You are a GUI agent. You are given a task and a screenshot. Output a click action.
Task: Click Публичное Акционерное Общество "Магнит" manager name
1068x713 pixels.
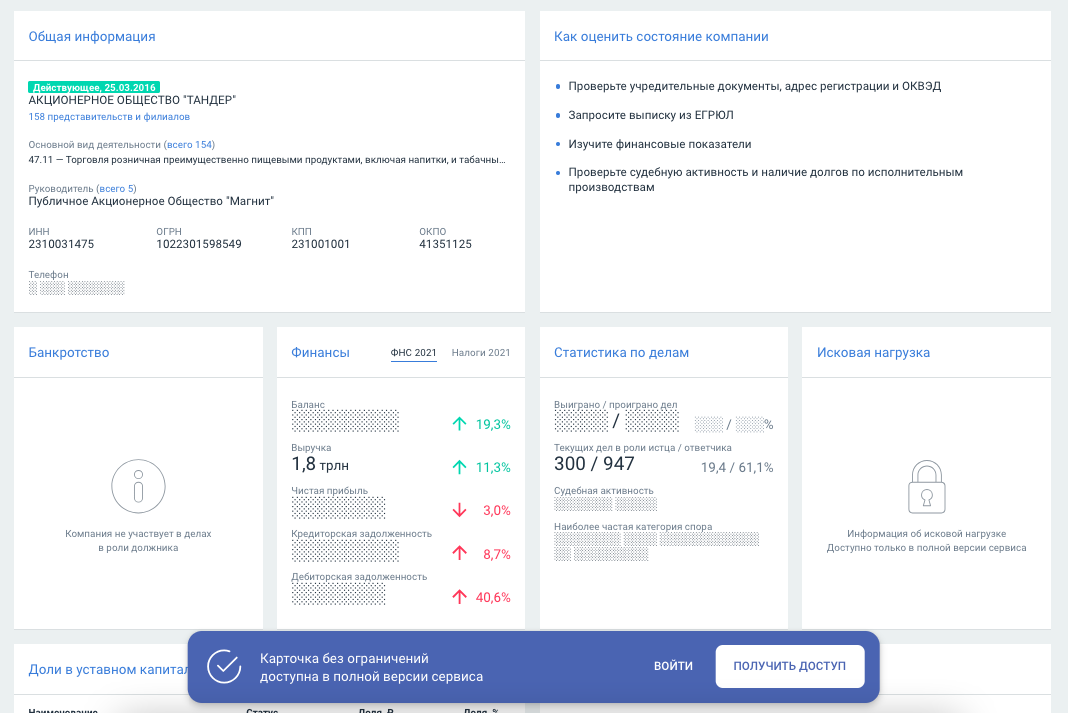(x=151, y=201)
